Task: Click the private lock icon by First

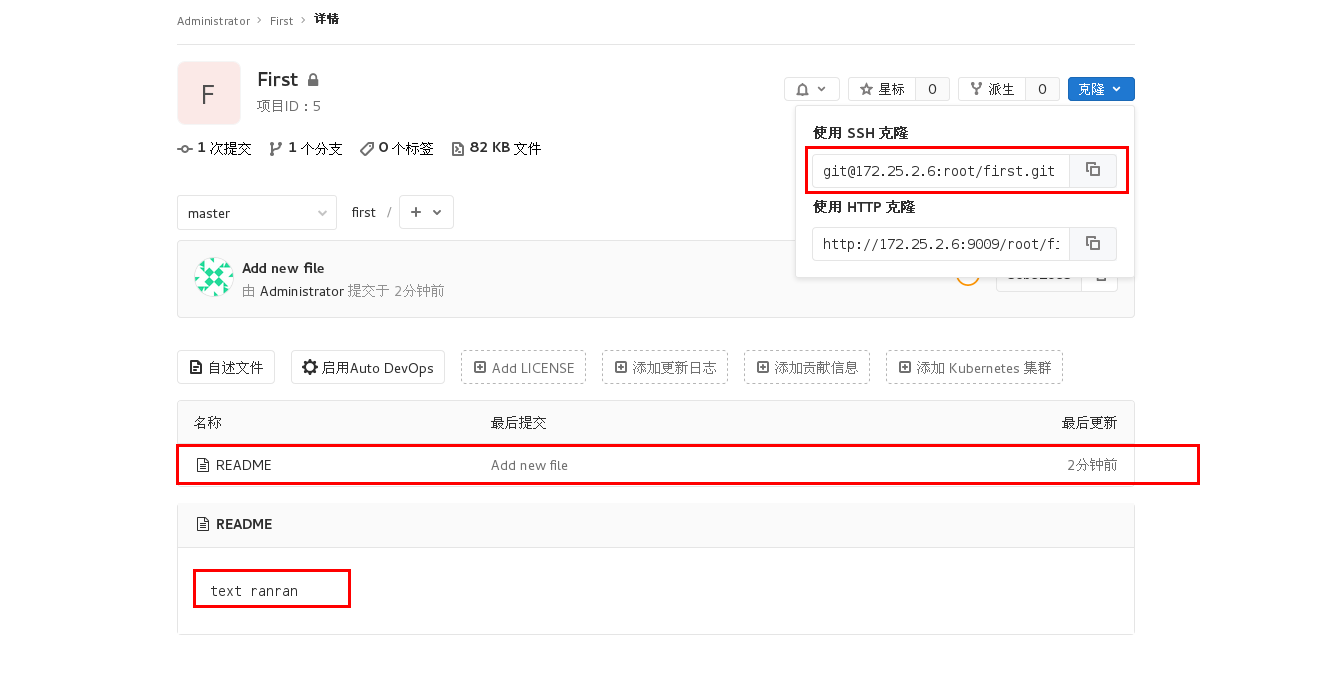Action: 313,80
